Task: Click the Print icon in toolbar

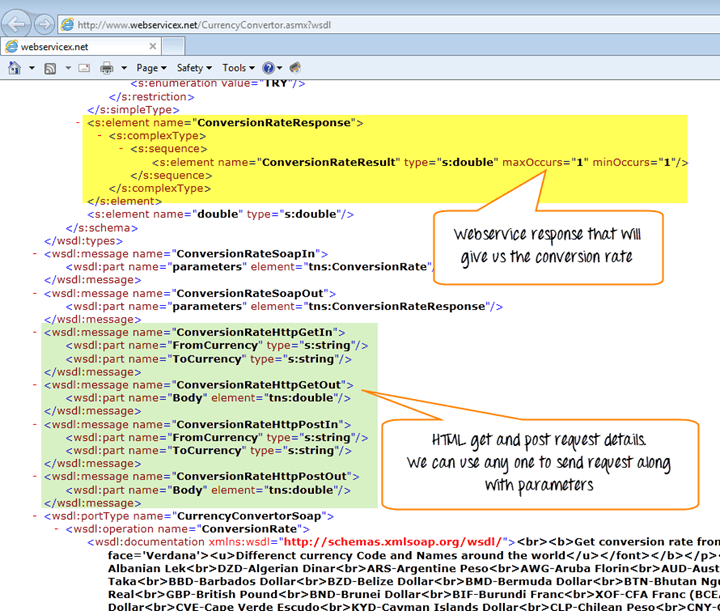Action: coord(106,68)
